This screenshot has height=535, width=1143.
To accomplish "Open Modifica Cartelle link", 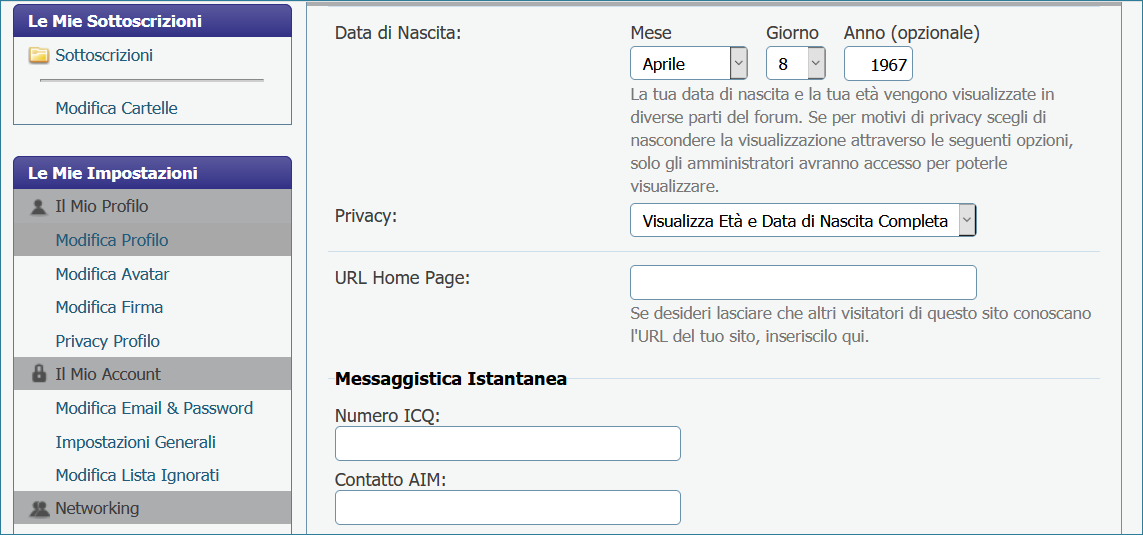I will pyautogui.click(x=117, y=109).
